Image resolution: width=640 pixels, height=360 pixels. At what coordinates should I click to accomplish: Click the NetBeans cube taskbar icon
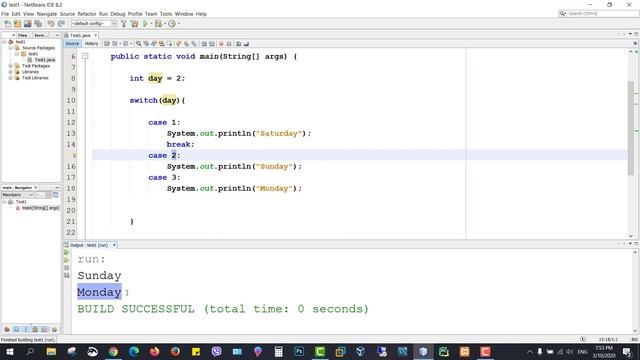coord(423,351)
